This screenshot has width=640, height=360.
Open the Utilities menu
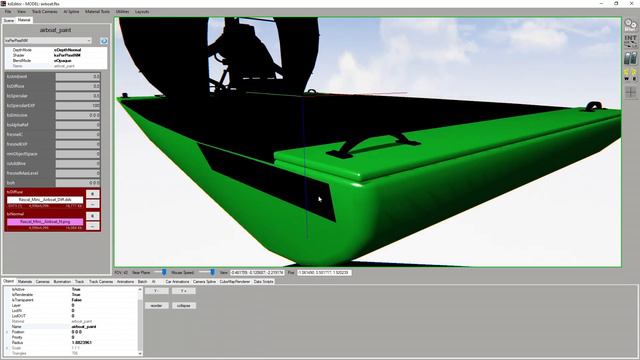point(122,12)
